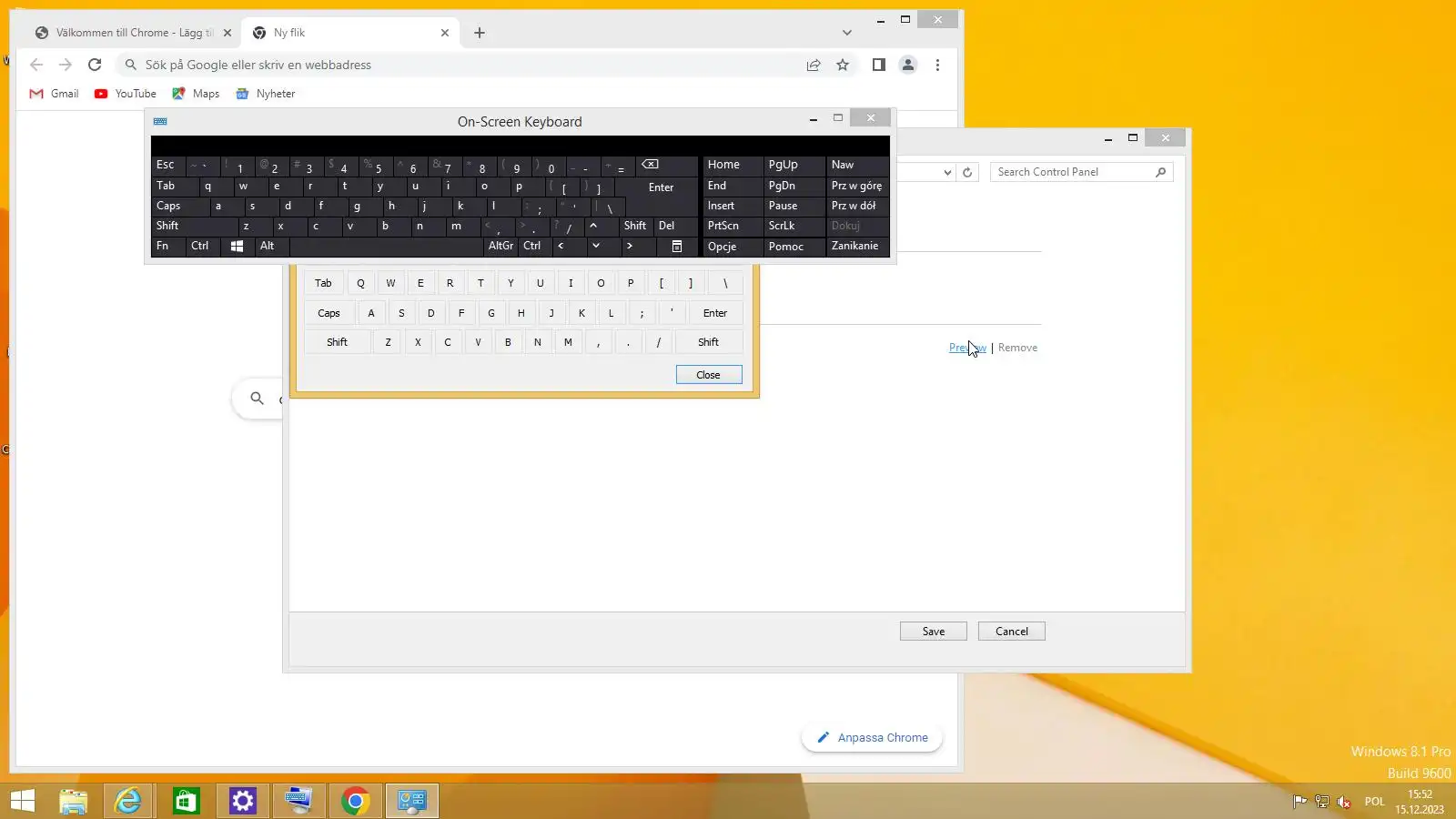Image resolution: width=1456 pixels, height=819 pixels.
Task: Expand the Chrome tab search chevron
Action: pos(847,33)
